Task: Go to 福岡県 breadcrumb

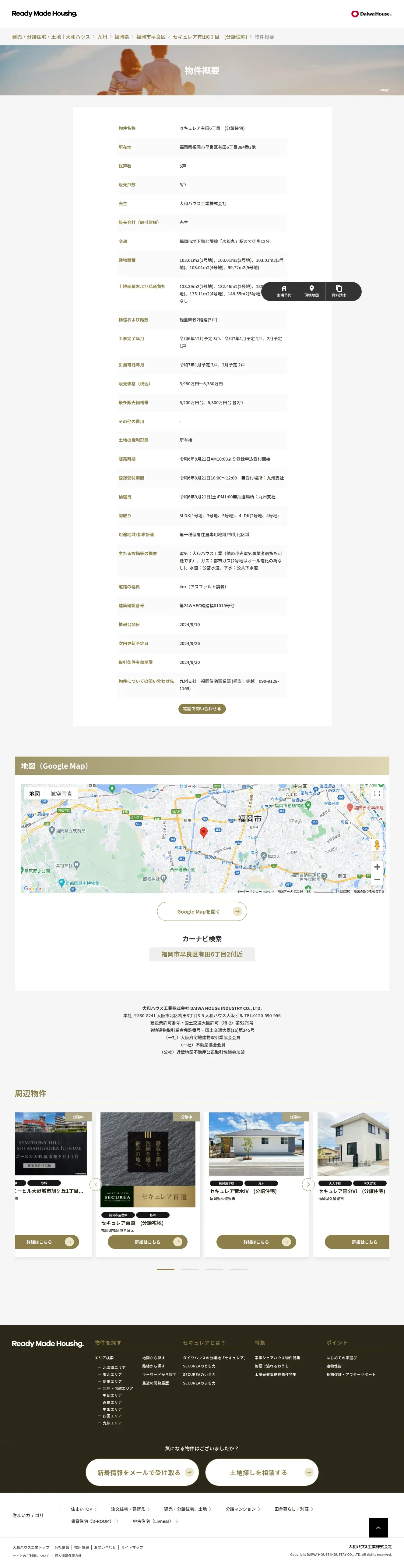Action: click(121, 37)
